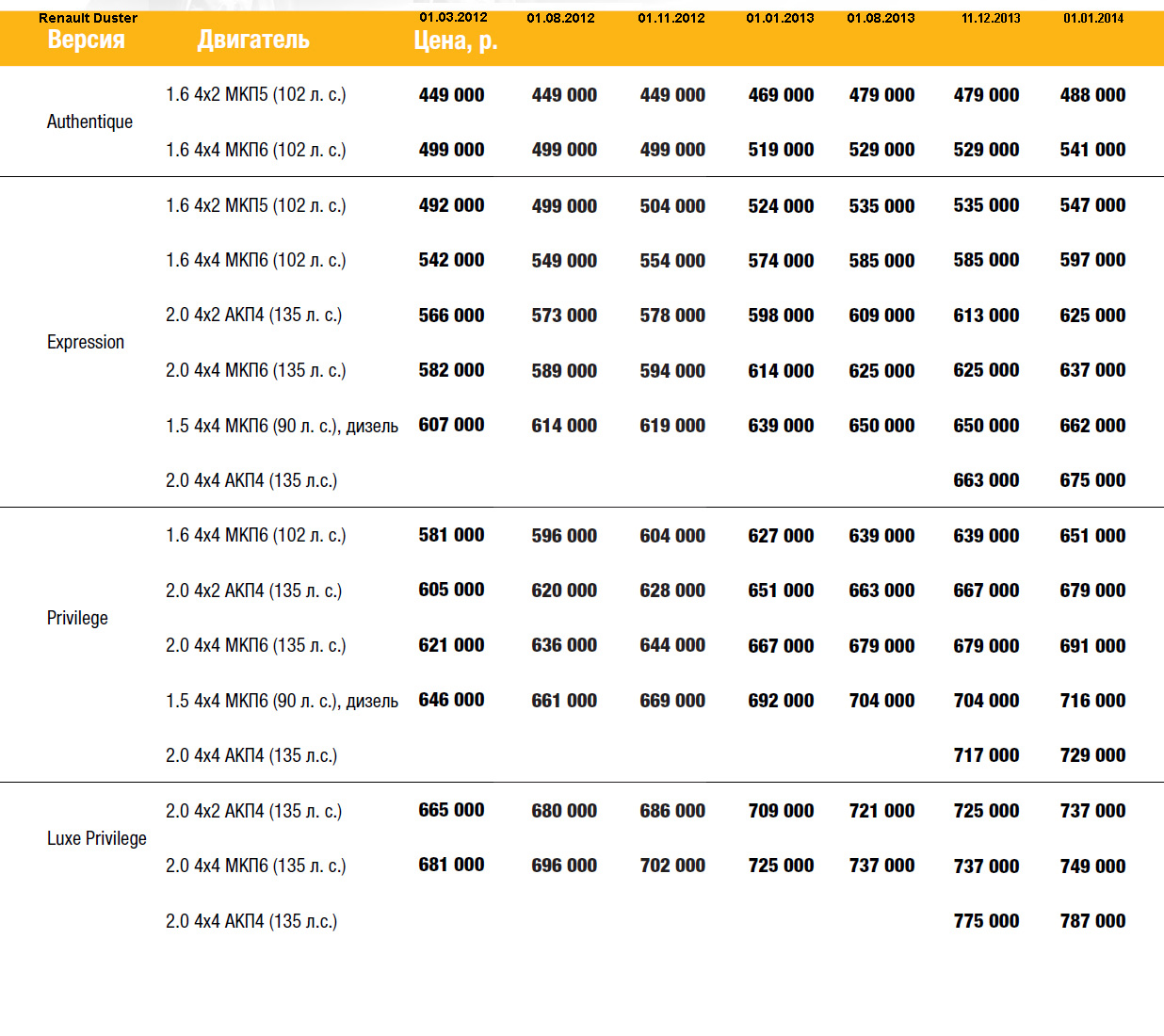This screenshot has width=1164, height=1036.
Task: Pick the 01.11.2012 date header
Action: pyautogui.click(x=671, y=18)
